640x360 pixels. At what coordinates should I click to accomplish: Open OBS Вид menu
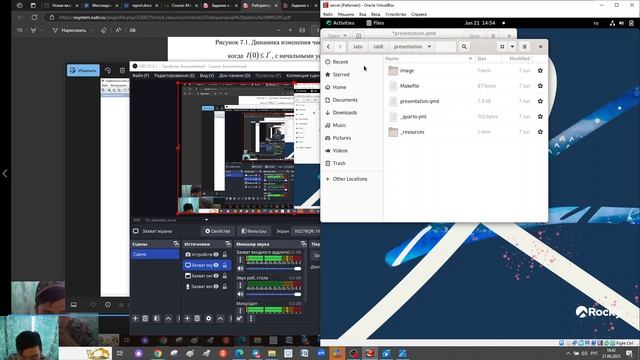pyautogui.click(x=207, y=76)
